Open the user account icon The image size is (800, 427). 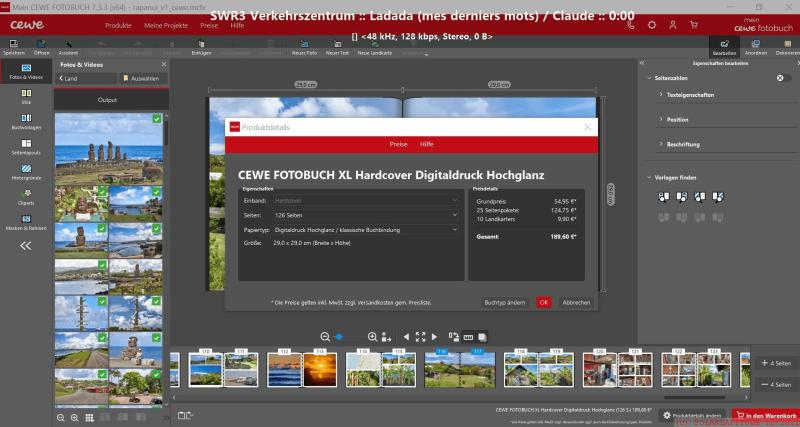(673, 25)
